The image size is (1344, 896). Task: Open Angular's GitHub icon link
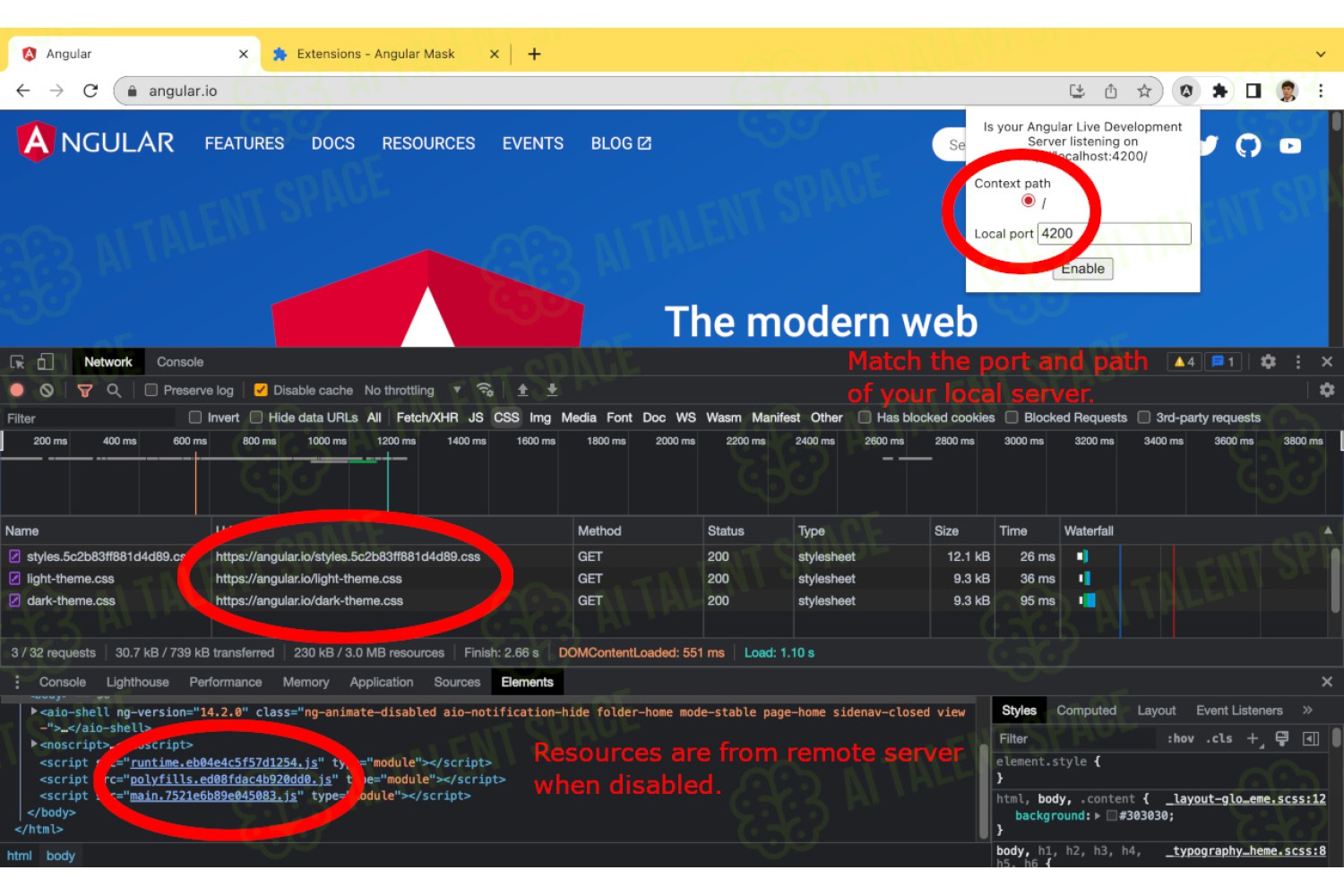(1248, 145)
